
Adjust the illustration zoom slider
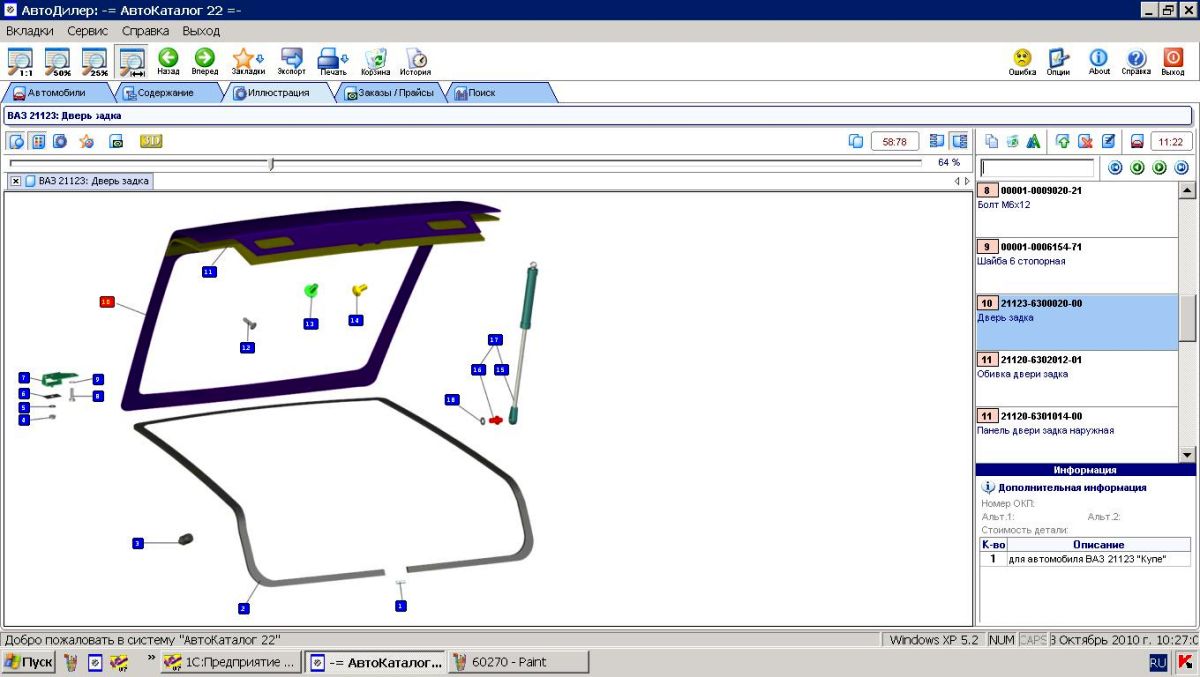tap(271, 163)
